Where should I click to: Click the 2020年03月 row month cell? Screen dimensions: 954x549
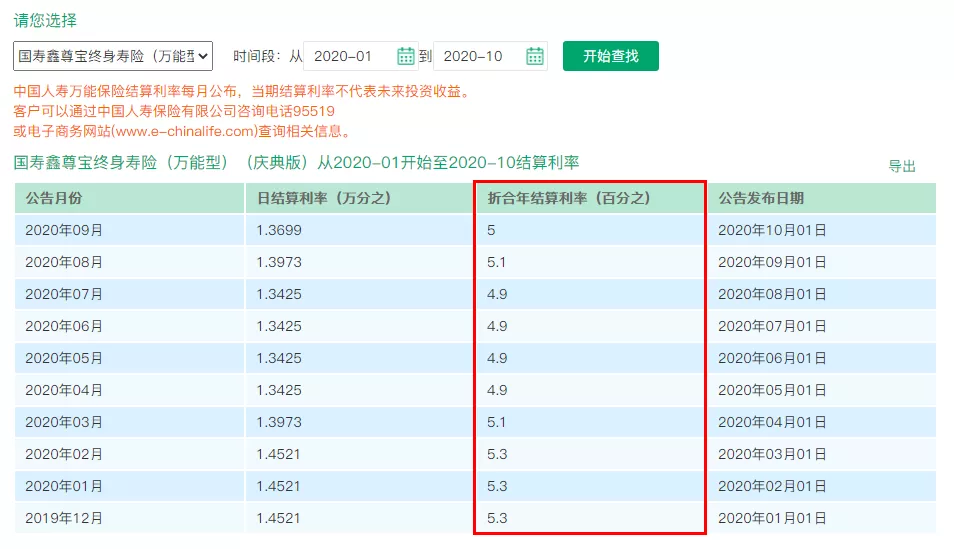(x=129, y=422)
